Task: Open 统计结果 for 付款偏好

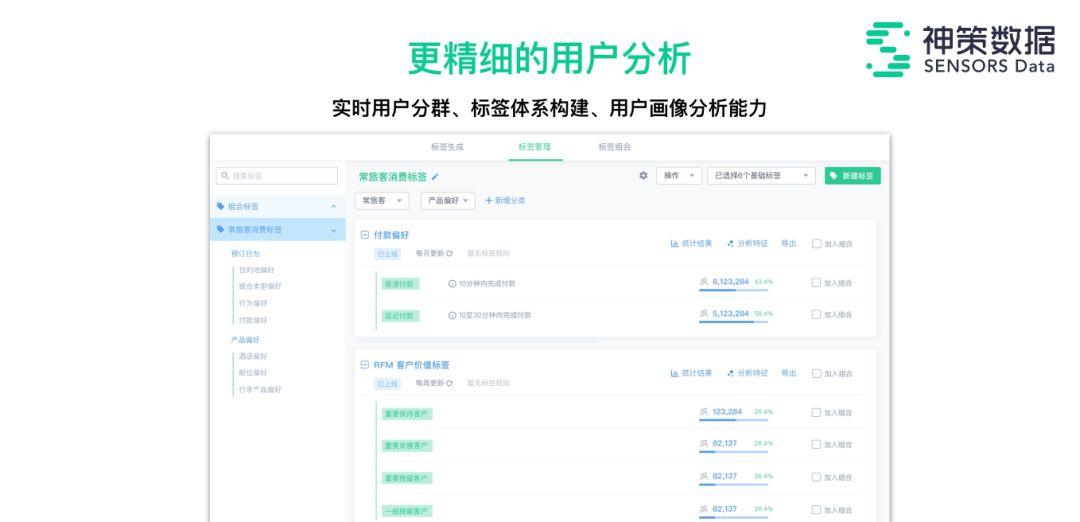Action: [692, 243]
